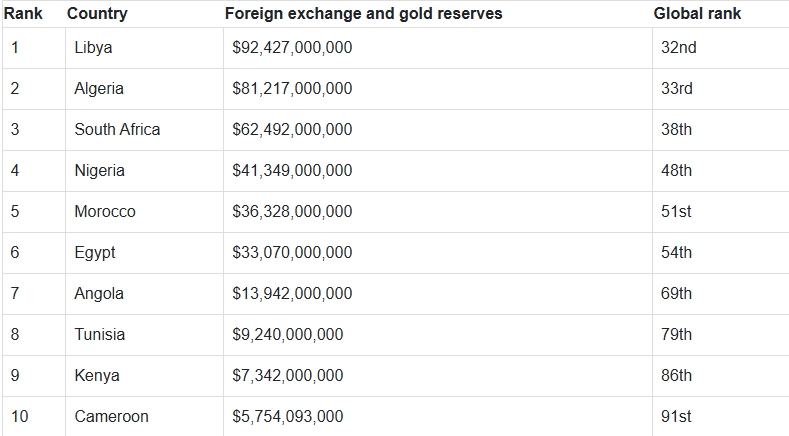Click the Morocco table cell
Screen dimensions: 789x436
tap(105, 212)
